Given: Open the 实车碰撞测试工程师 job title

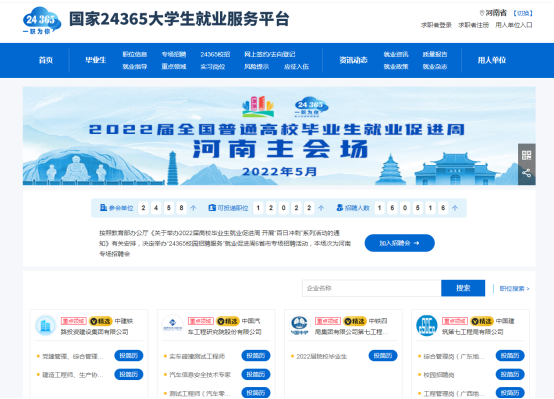Looking at the screenshot, I should [x=197, y=356].
